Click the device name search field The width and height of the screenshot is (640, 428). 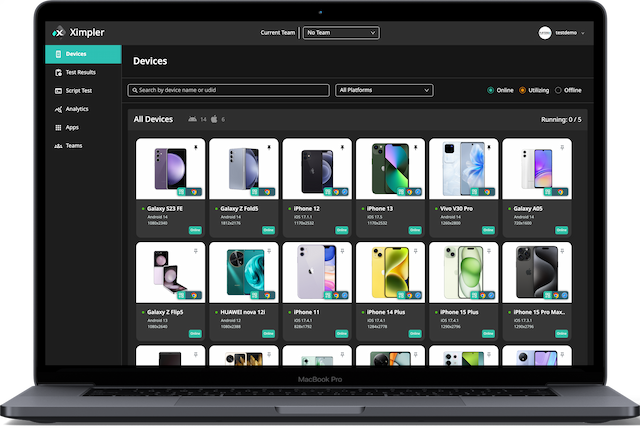pos(228,90)
